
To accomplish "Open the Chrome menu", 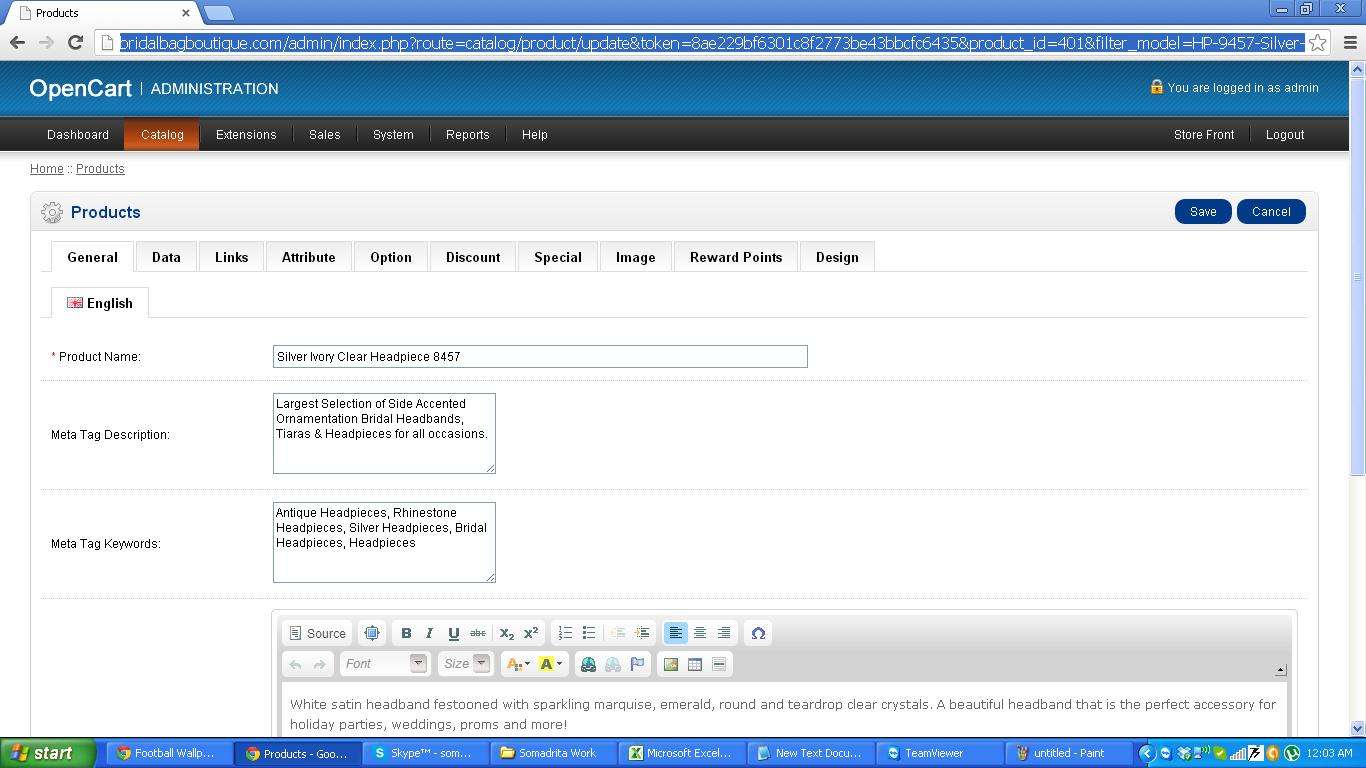I will 1350,43.
